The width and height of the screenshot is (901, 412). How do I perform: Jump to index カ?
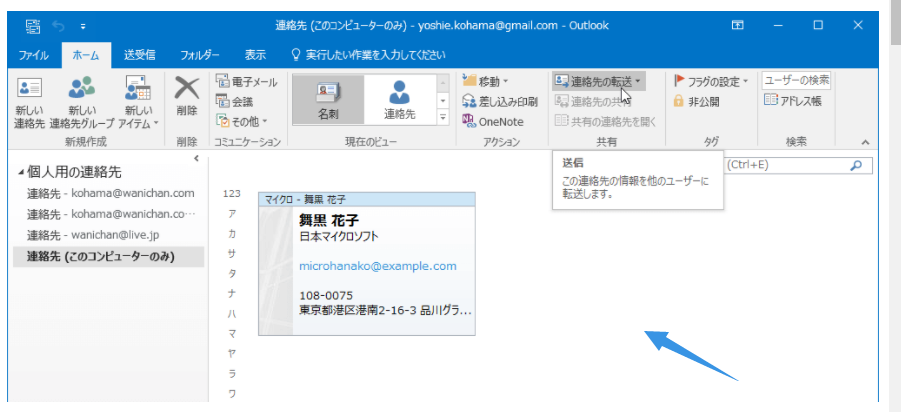tap(232, 233)
